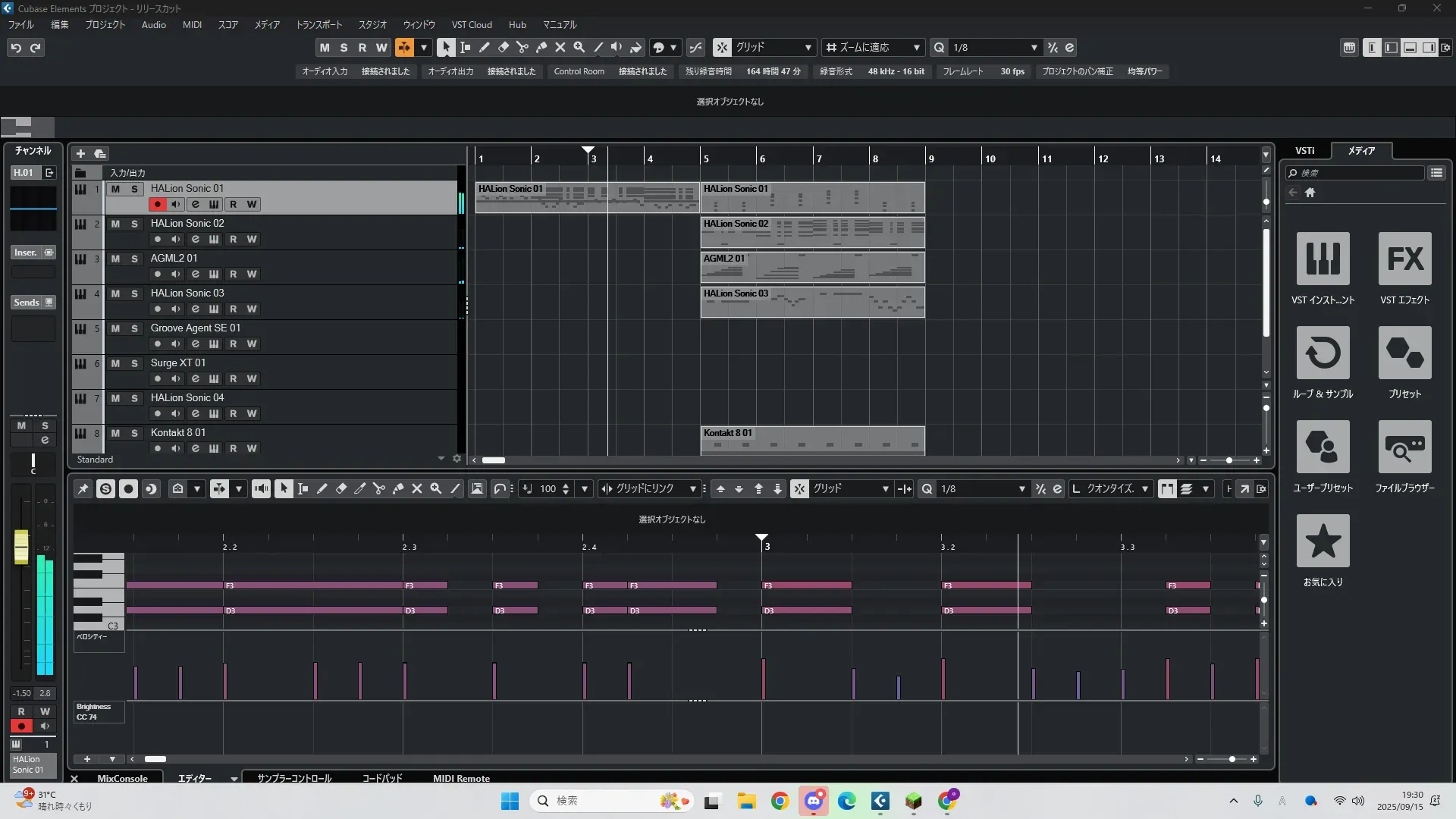Select the Mute X tool in top toolbar
The width and height of the screenshot is (1456, 819).
560,47
